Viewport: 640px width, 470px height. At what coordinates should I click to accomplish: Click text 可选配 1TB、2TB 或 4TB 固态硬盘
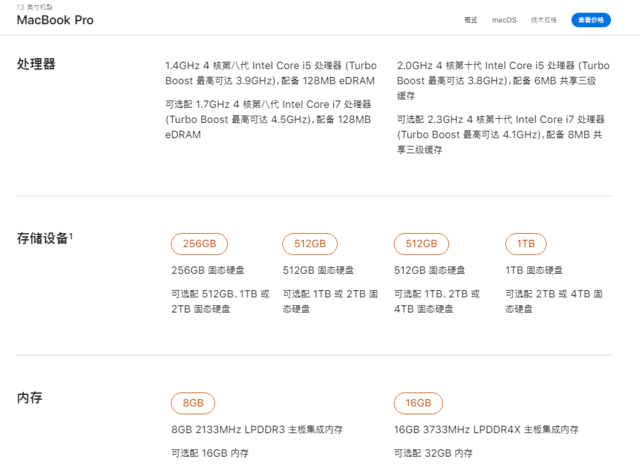pyautogui.click(x=437, y=302)
